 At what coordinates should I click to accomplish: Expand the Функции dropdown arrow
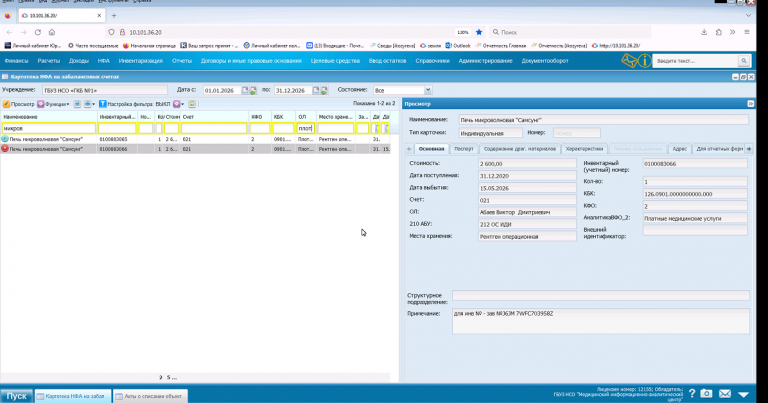coord(68,104)
